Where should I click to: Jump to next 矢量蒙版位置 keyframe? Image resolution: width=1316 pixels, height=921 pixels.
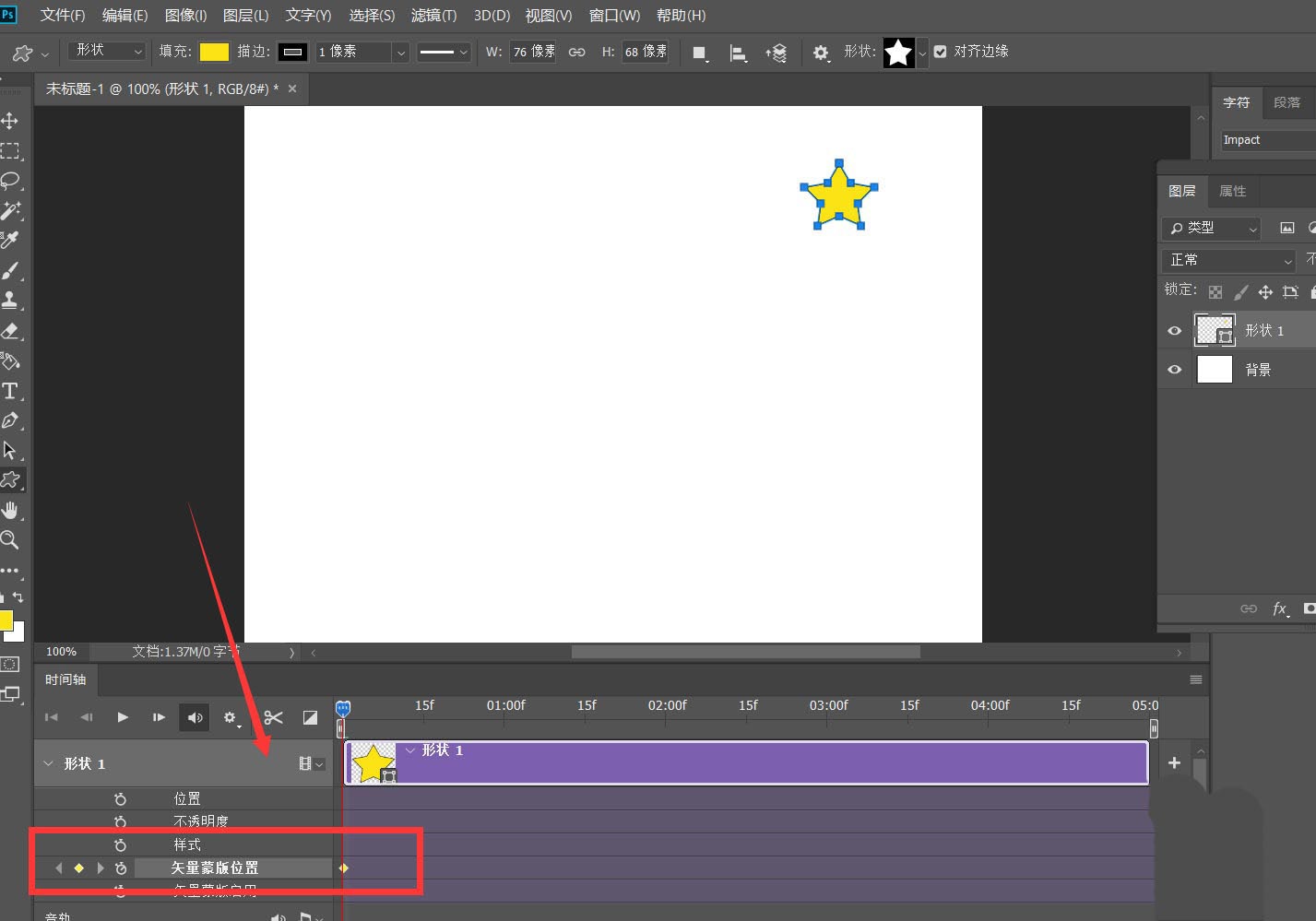tap(101, 868)
